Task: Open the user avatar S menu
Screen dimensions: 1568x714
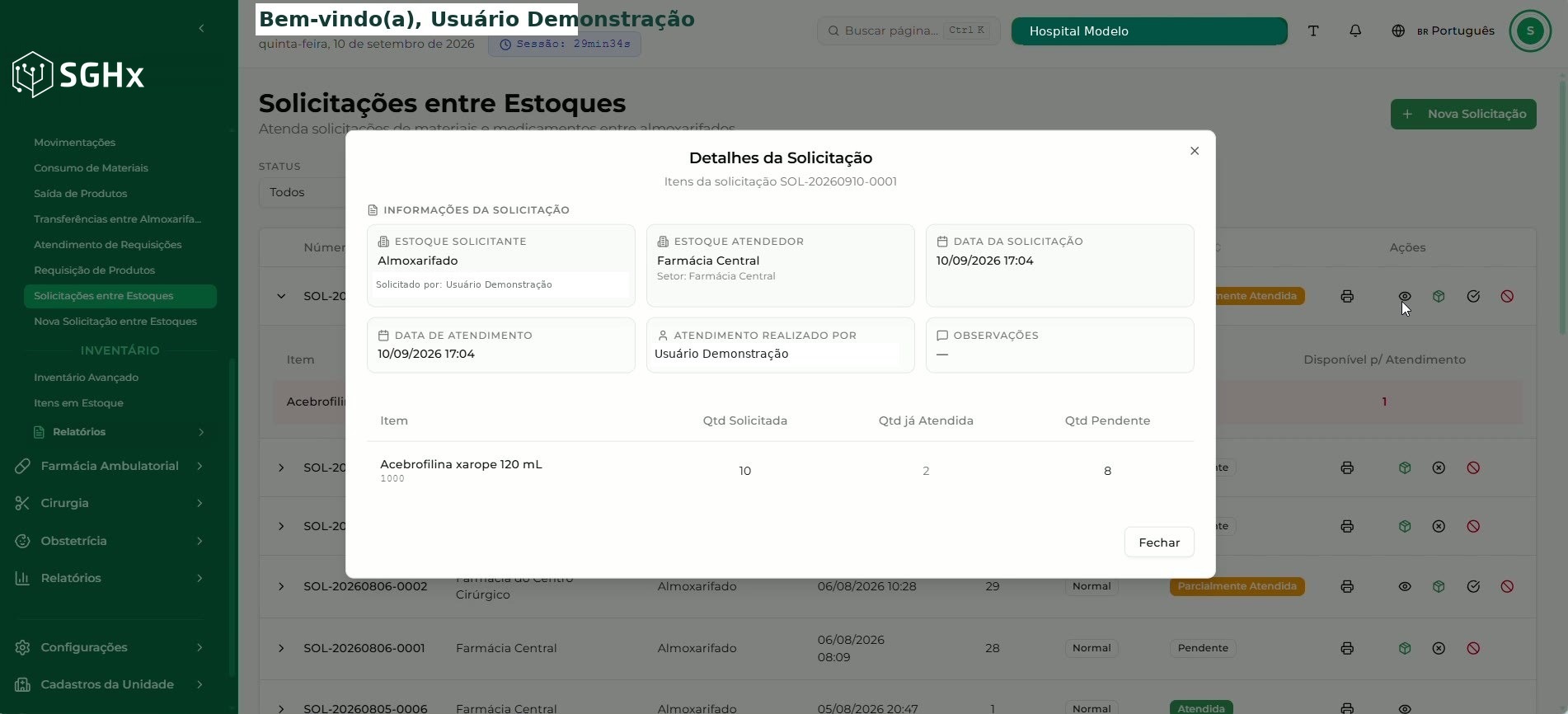Action: [1530, 31]
